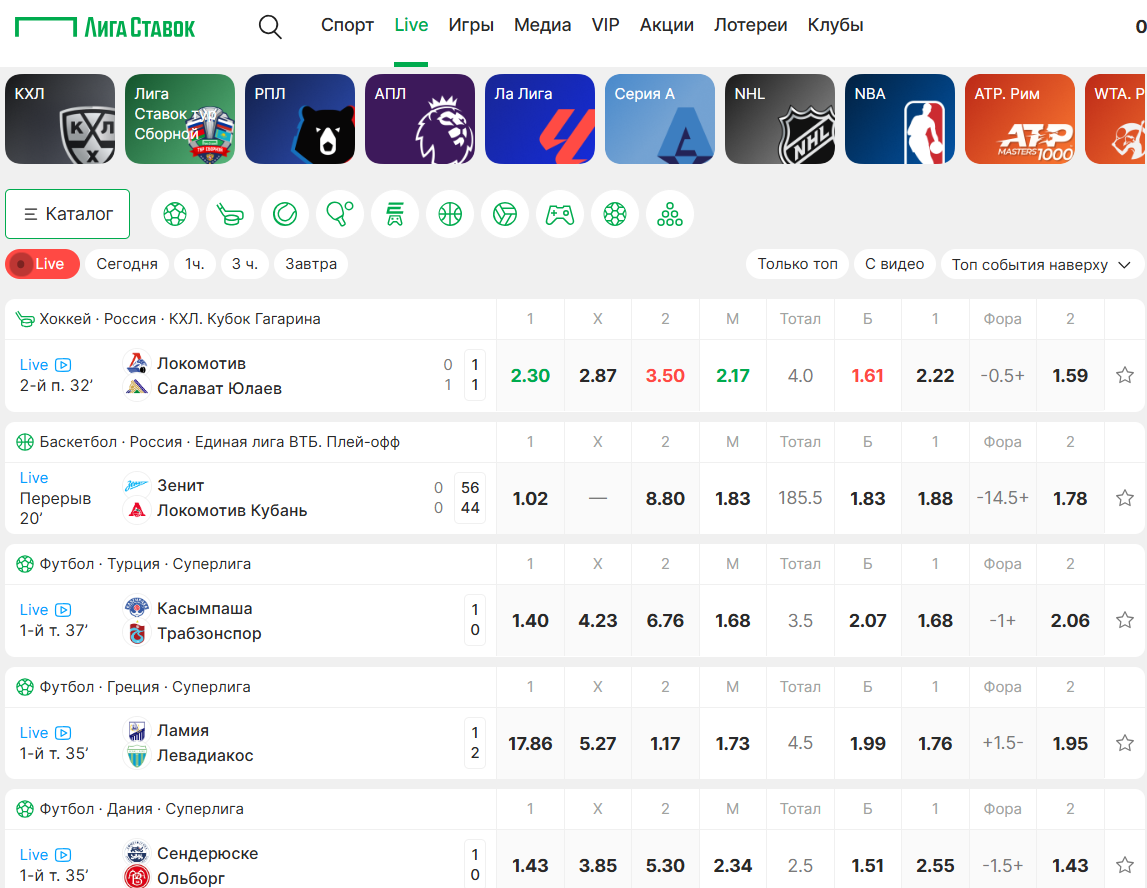Star the Сендерюске vs Ольборг match
This screenshot has width=1147, height=888.
point(1124,865)
